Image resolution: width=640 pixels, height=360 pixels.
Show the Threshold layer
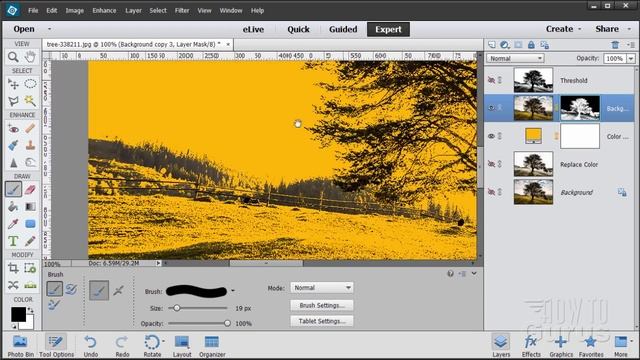[x=491, y=80]
